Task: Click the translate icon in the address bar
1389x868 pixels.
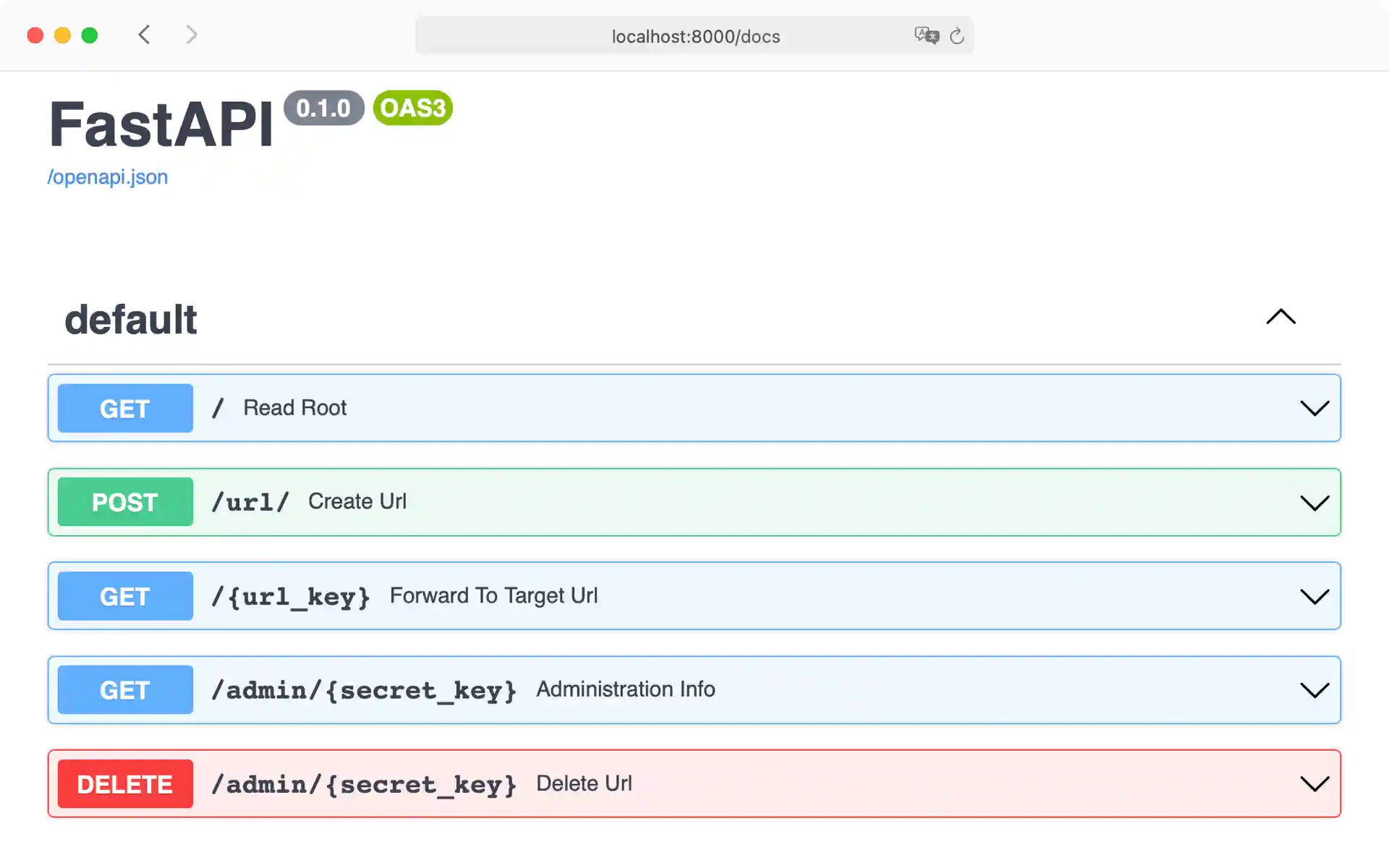Action: click(x=927, y=35)
